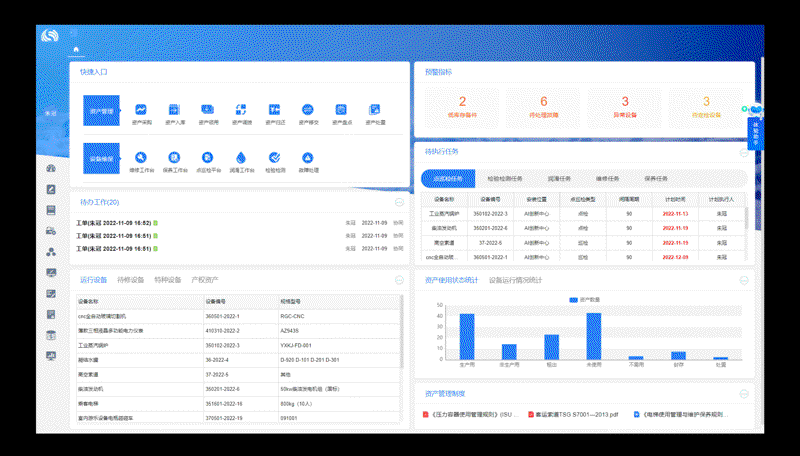
Task: Open the 资产调拨 shortcut icon
Action: [x=241, y=110]
